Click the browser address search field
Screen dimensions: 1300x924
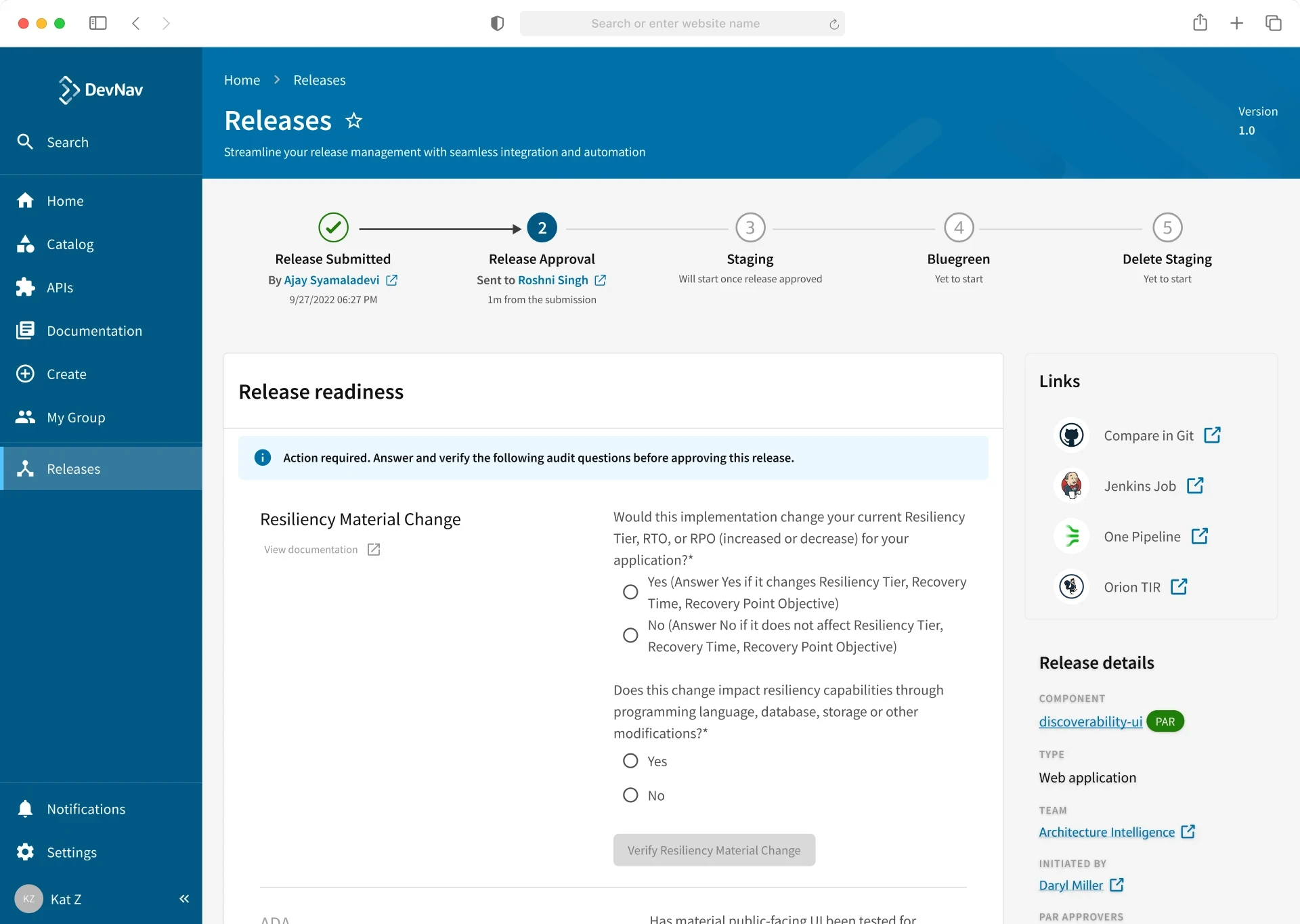click(675, 23)
